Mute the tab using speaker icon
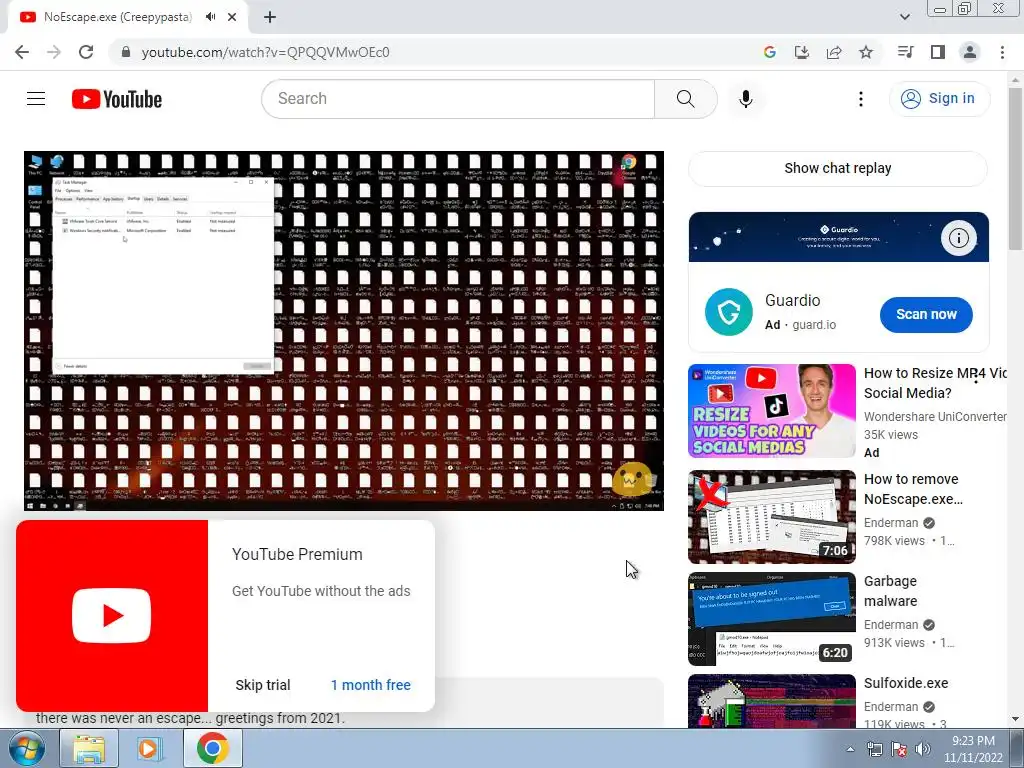 coord(210,17)
